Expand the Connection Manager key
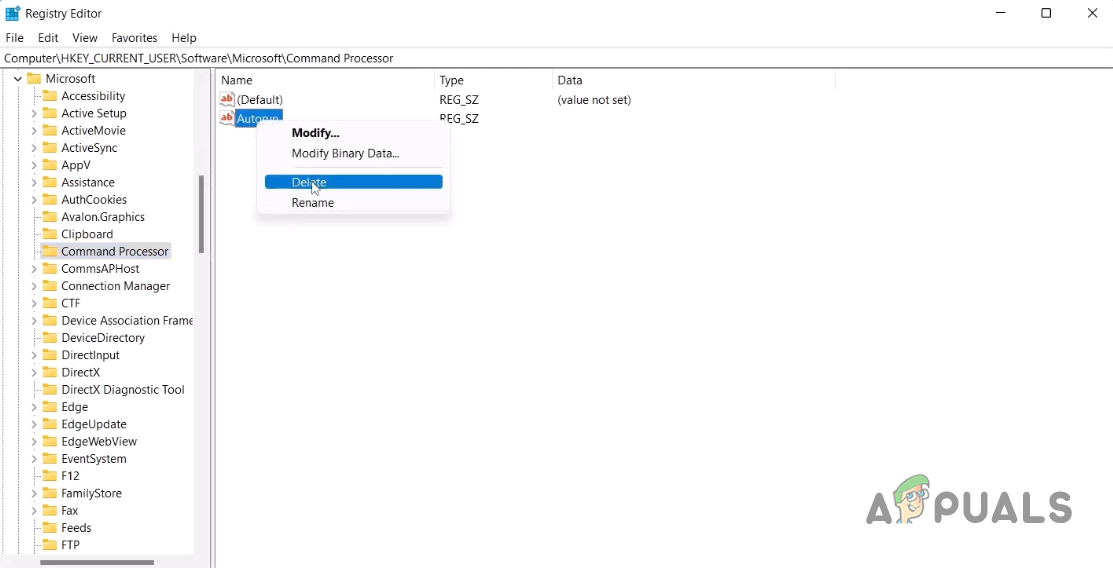 (33, 286)
